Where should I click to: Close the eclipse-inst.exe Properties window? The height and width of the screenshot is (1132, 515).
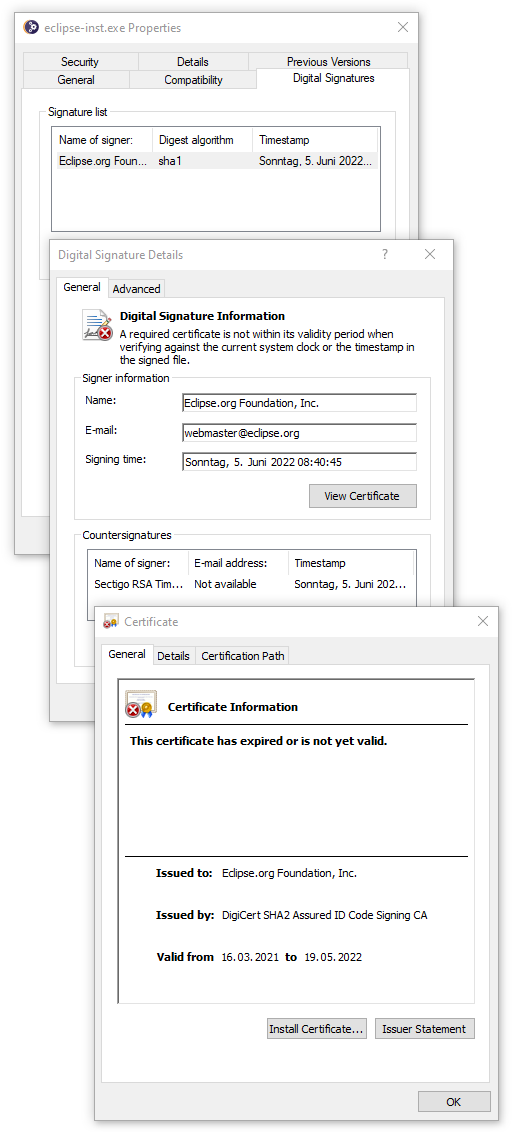(403, 27)
